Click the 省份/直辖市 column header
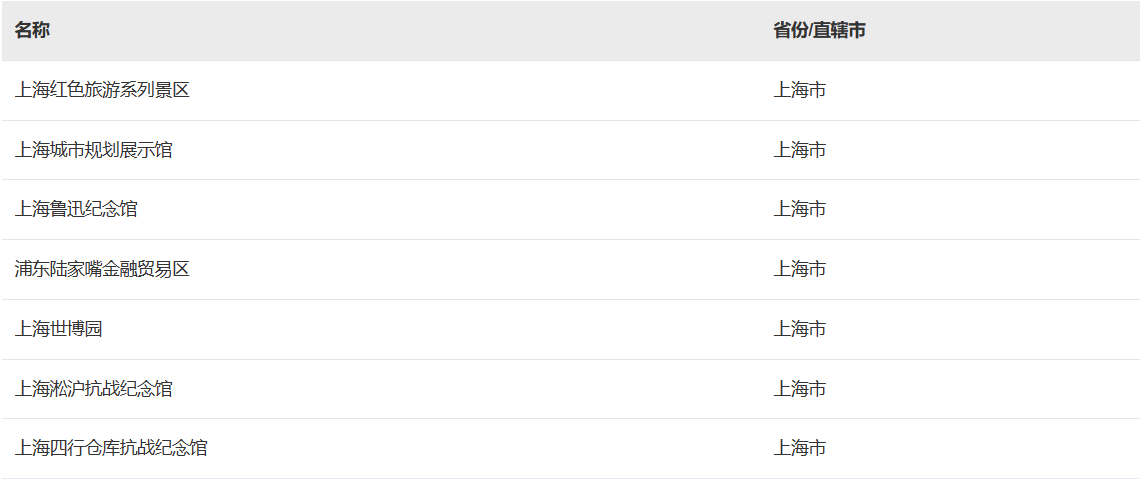This screenshot has width=1140, height=483. pos(819,31)
